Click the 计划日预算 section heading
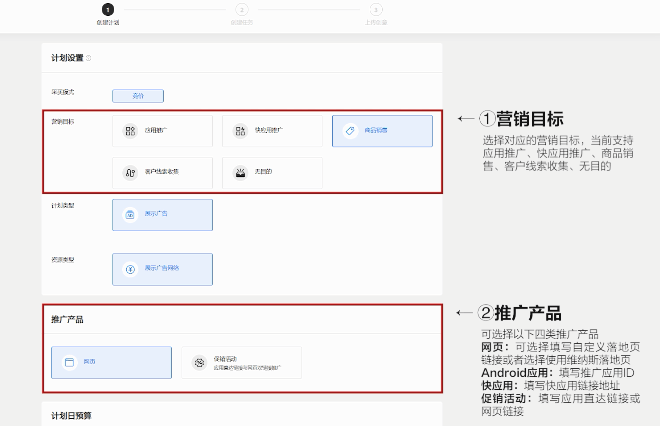The height and width of the screenshot is (426, 660). tap(71, 416)
